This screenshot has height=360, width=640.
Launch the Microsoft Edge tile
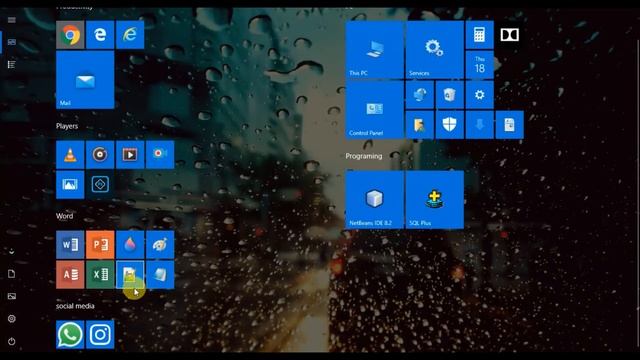click(100, 35)
